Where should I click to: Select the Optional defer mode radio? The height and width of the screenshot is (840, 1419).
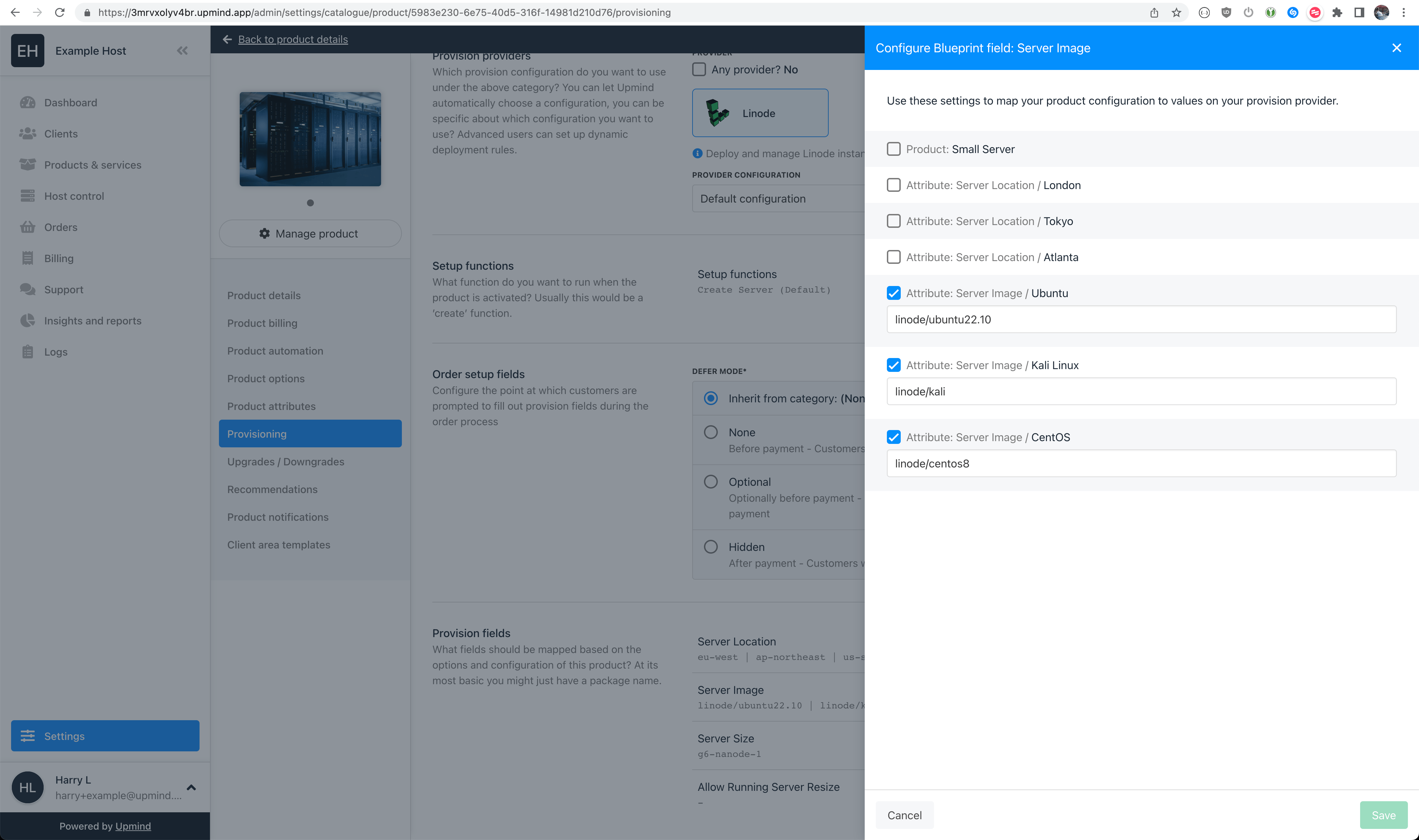711,482
